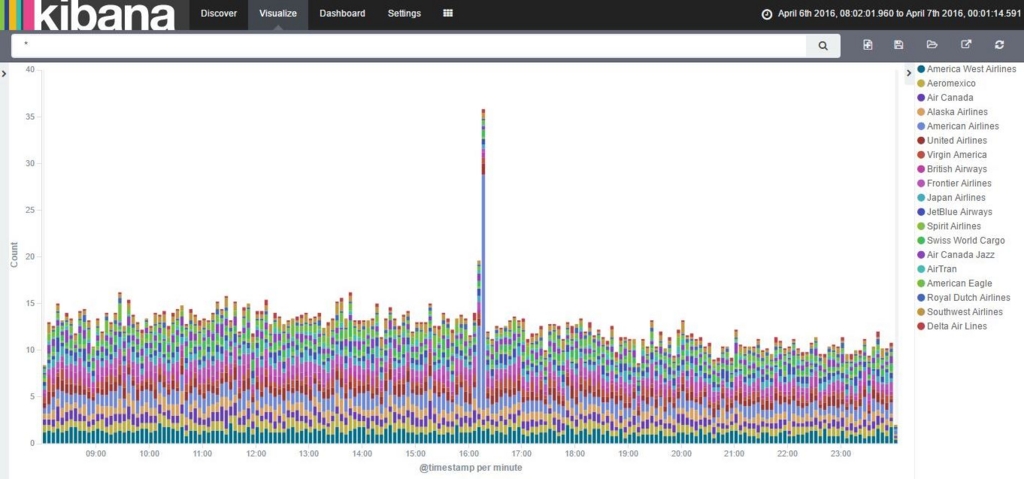Click the query search bar
1024x479 pixels.
click(x=409, y=46)
